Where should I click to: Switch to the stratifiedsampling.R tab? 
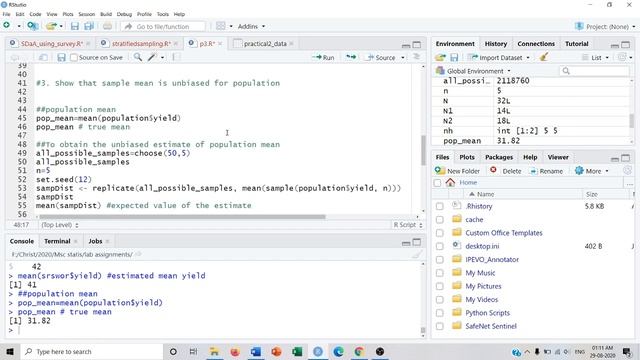(141, 44)
